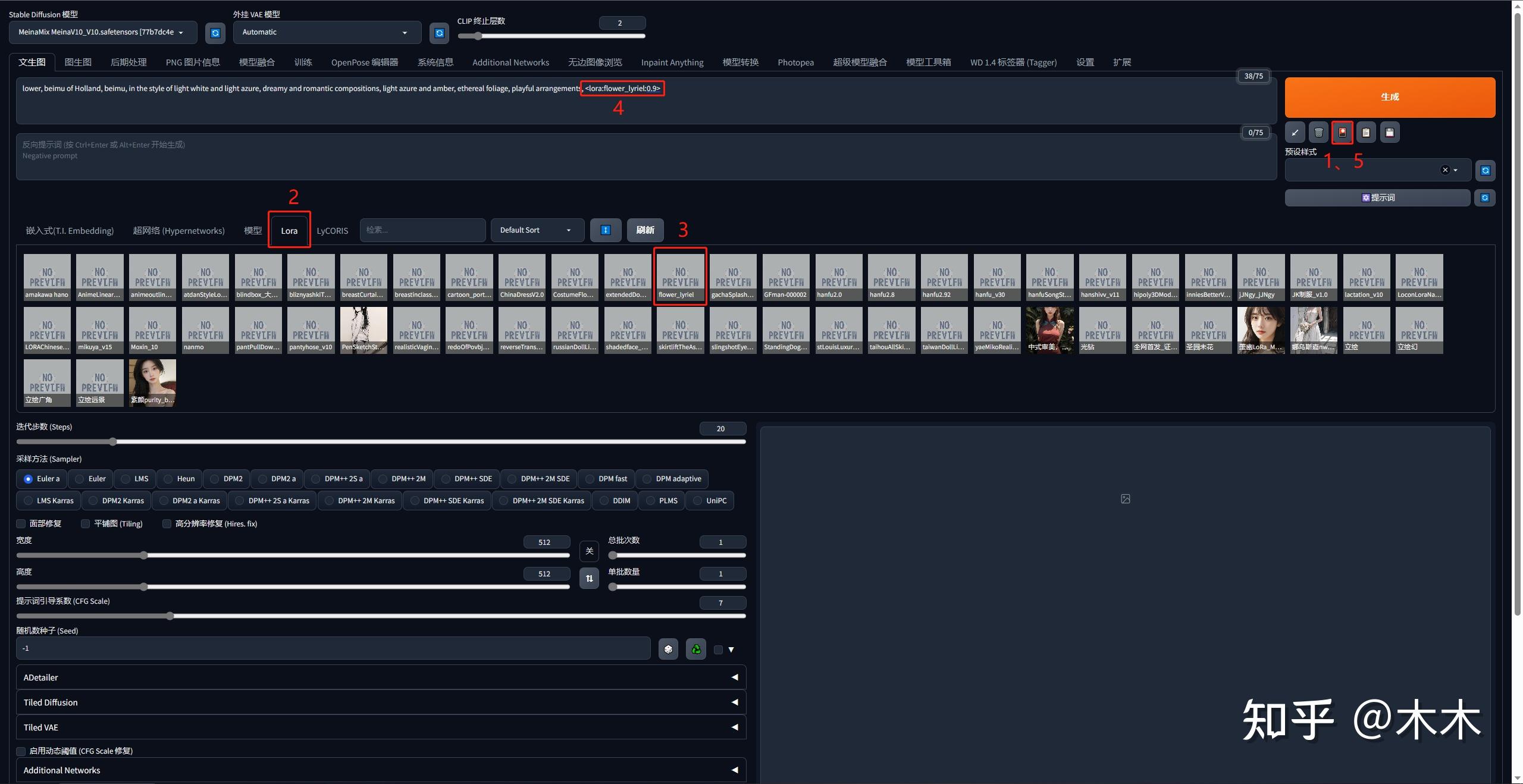Viewport: 1523px width, 784px height.
Task: Enable the Hires. fix checkbox
Action: (x=167, y=524)
